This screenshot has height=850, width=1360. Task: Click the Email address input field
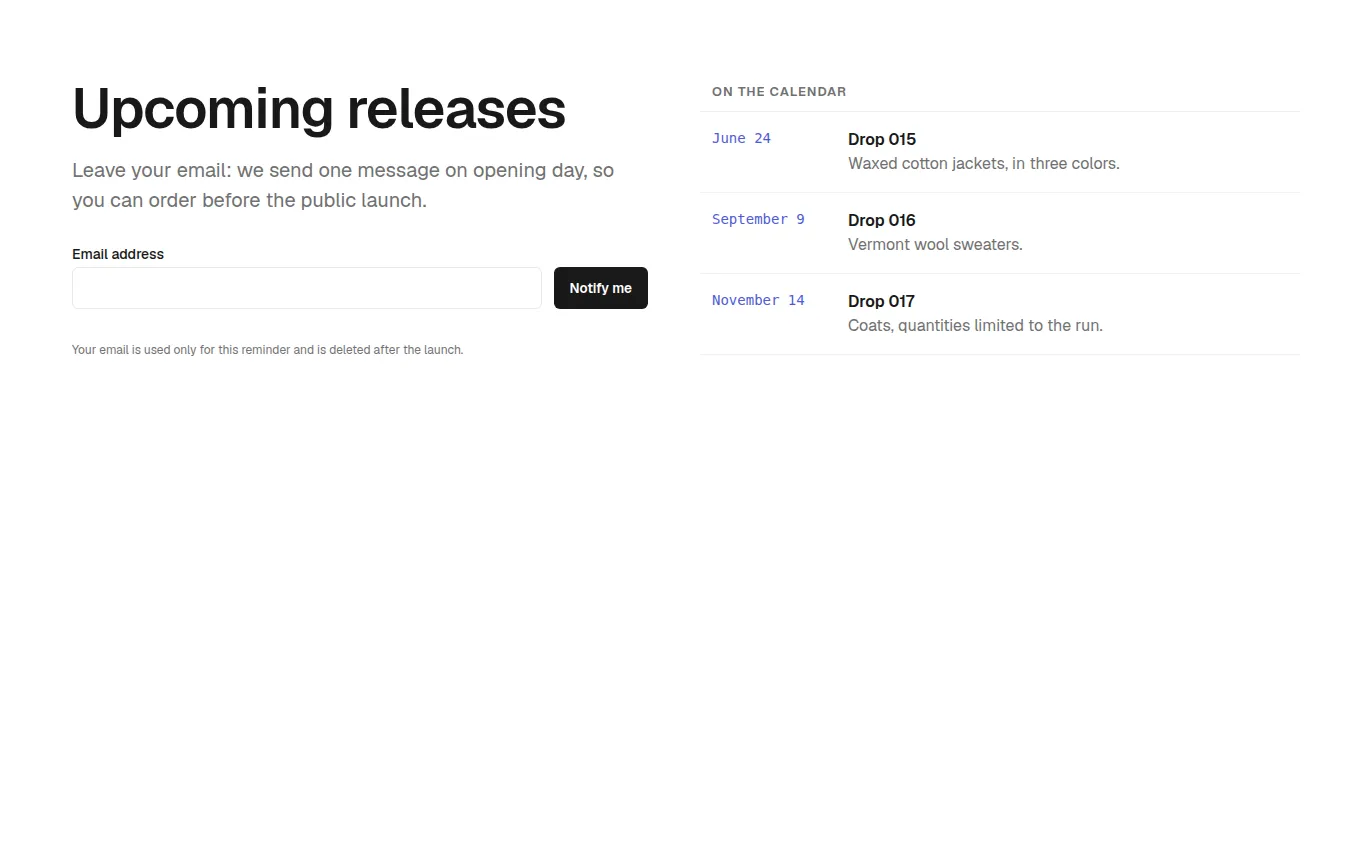[307, 288]
